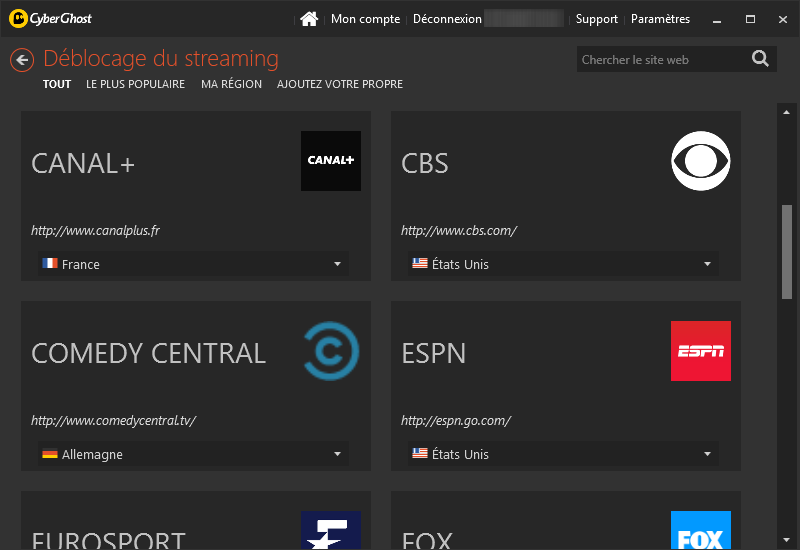Open the Eurosport star logo
The height and width of the screenshot is (550, 800).
tap(331, 530)
